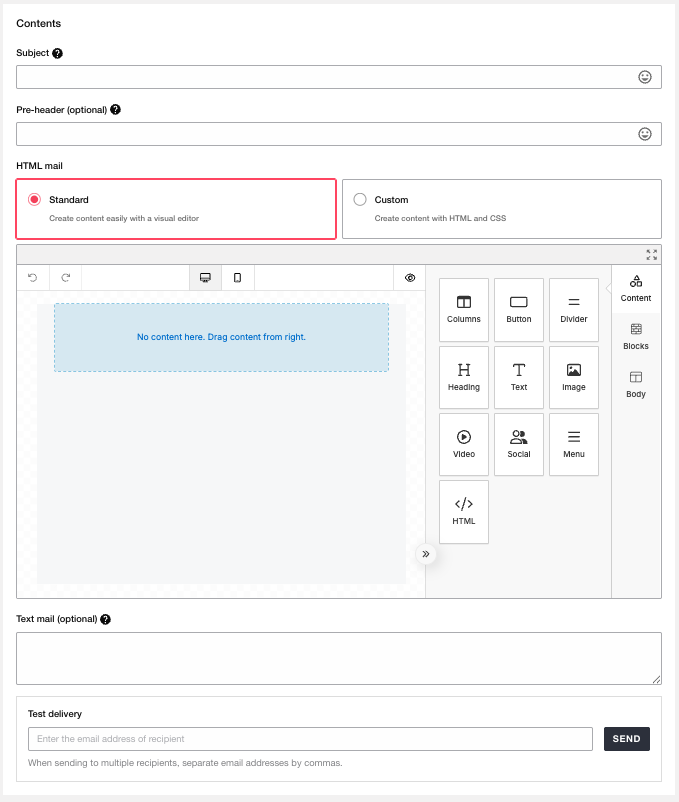
Task: Toggle the preview eye icon
Action: coord(410,278)
